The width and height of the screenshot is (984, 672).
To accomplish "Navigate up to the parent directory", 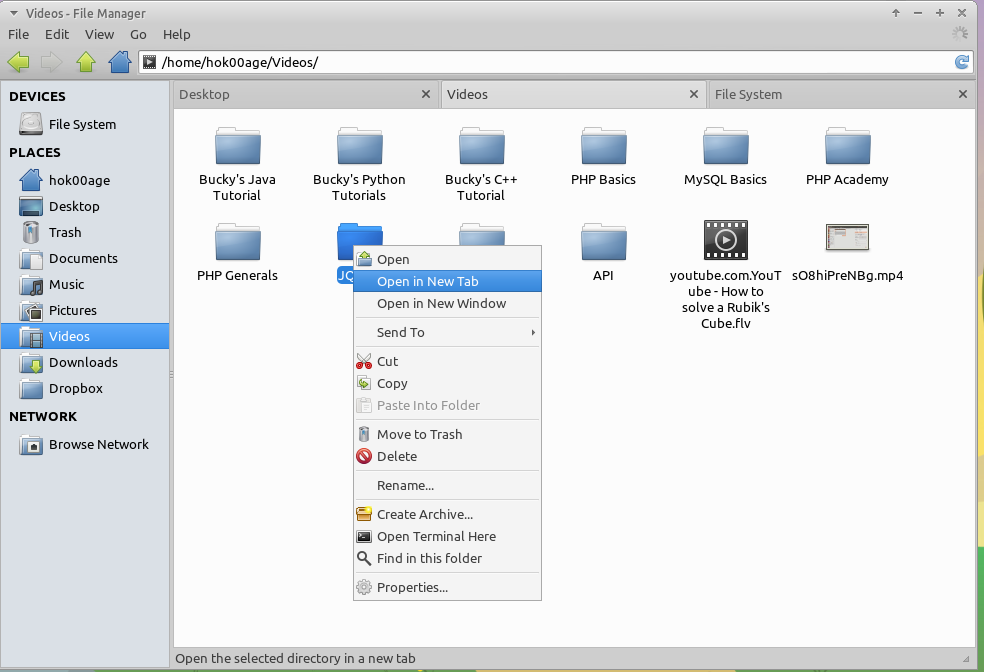I will (x=86, y=61).
